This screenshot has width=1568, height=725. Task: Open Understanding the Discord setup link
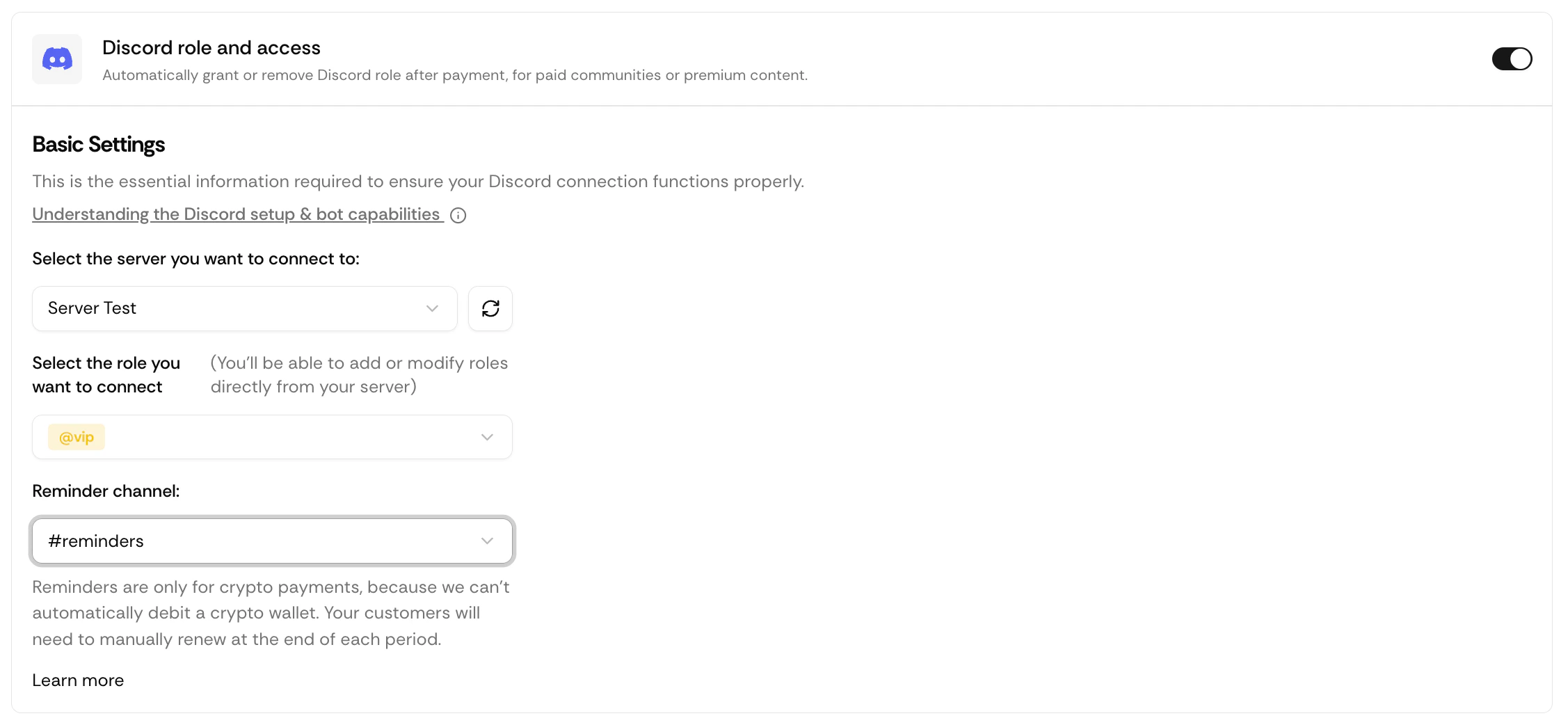236,214
